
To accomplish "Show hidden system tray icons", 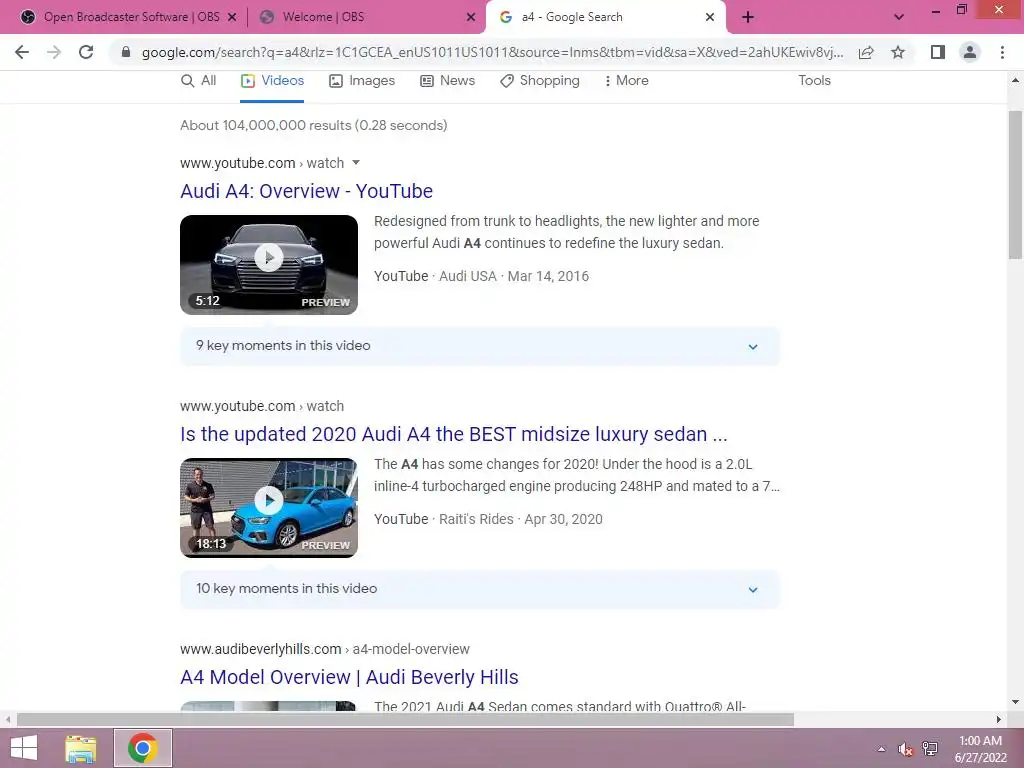I will point(882,749).
